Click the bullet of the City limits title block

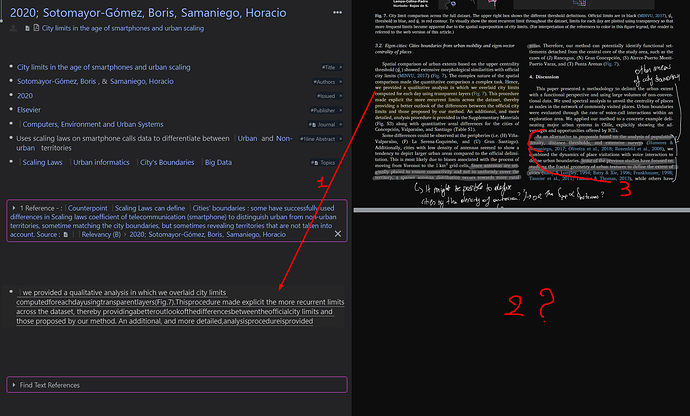11,66
